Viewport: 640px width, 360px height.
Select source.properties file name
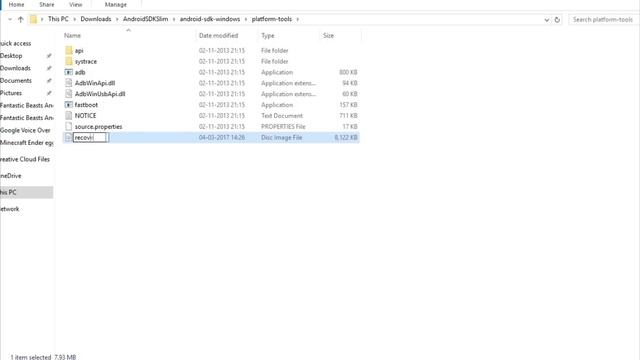pos(98,127)
